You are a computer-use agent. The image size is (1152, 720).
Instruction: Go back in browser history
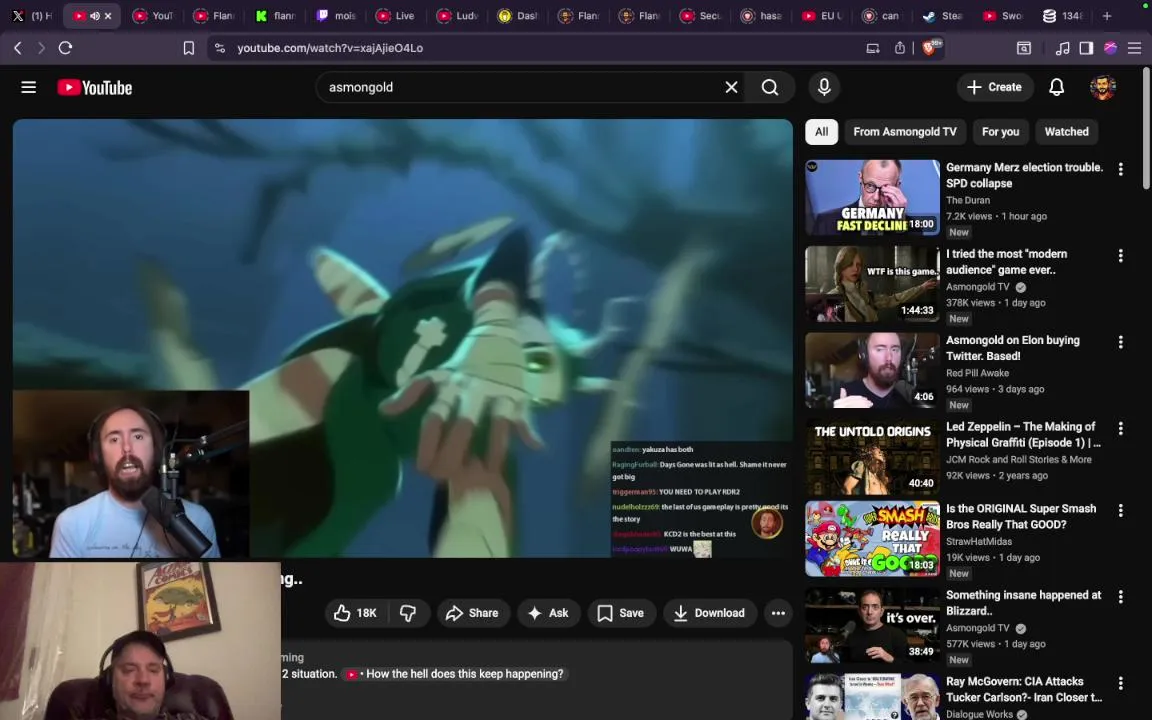[18, 48]
